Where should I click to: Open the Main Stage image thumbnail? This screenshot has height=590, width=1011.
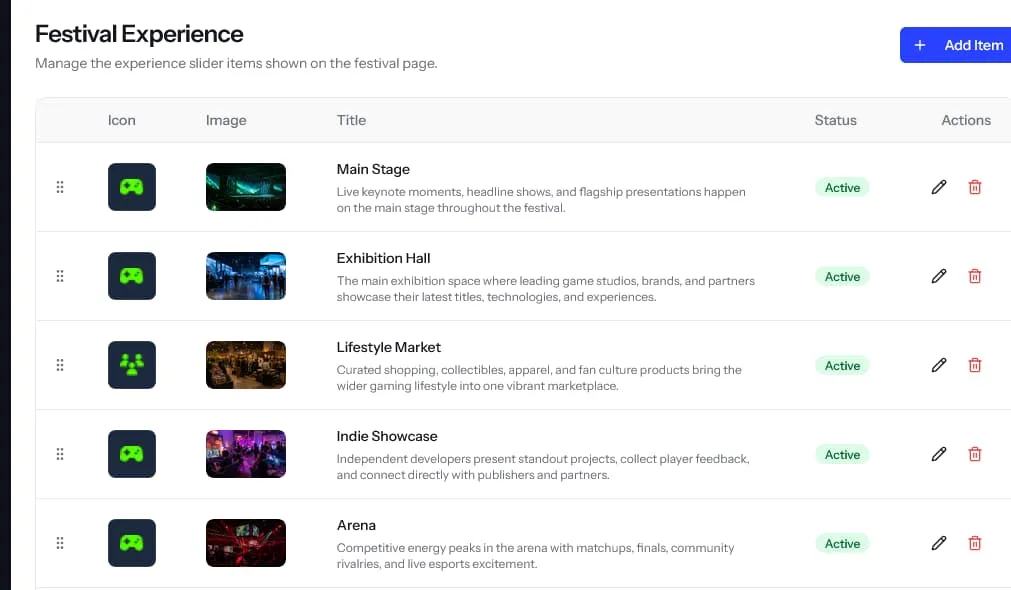coord(246,187)
